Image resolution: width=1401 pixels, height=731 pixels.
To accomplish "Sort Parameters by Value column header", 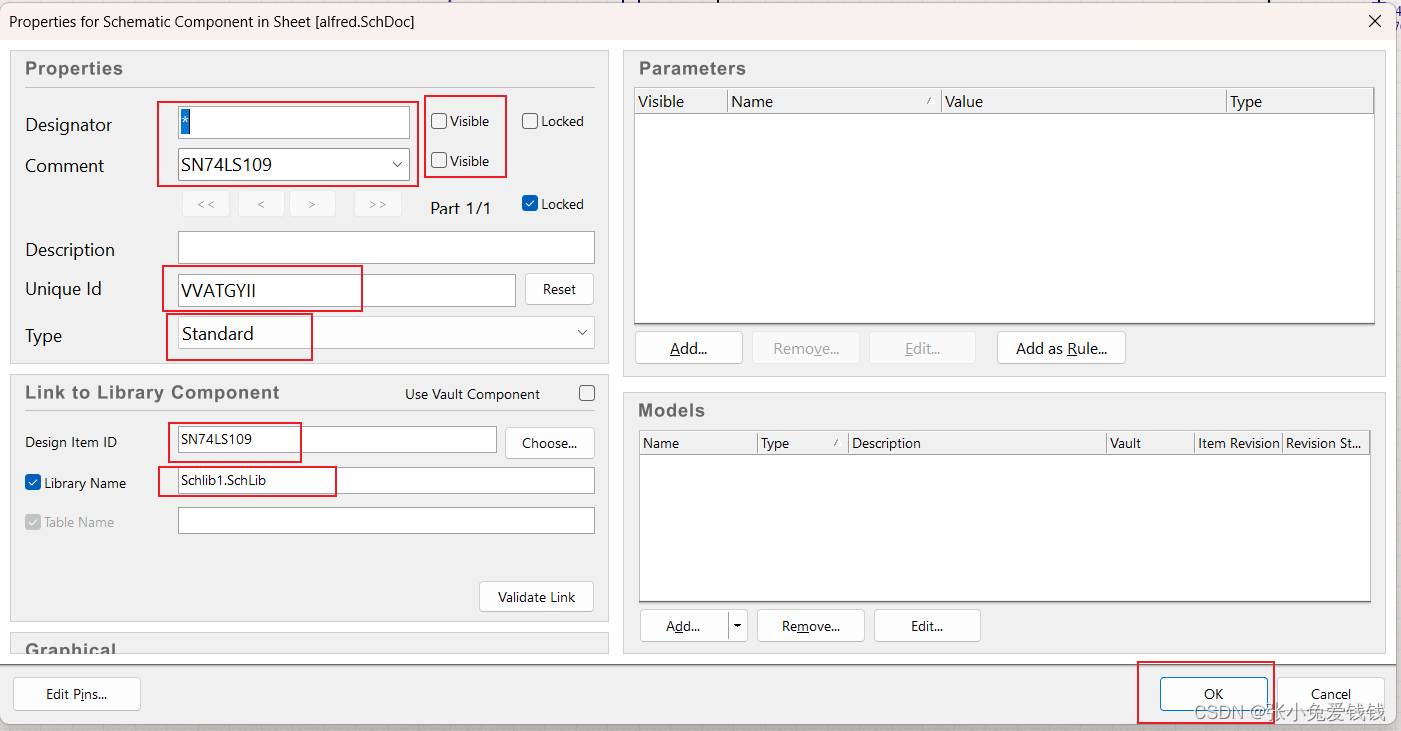I will 1083,101.
